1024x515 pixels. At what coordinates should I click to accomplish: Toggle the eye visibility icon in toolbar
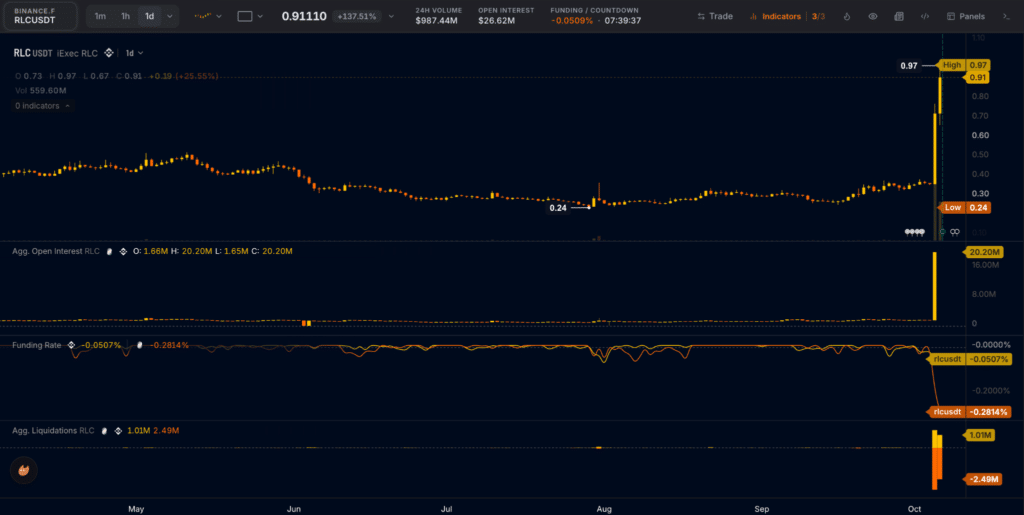coord(872,16)
